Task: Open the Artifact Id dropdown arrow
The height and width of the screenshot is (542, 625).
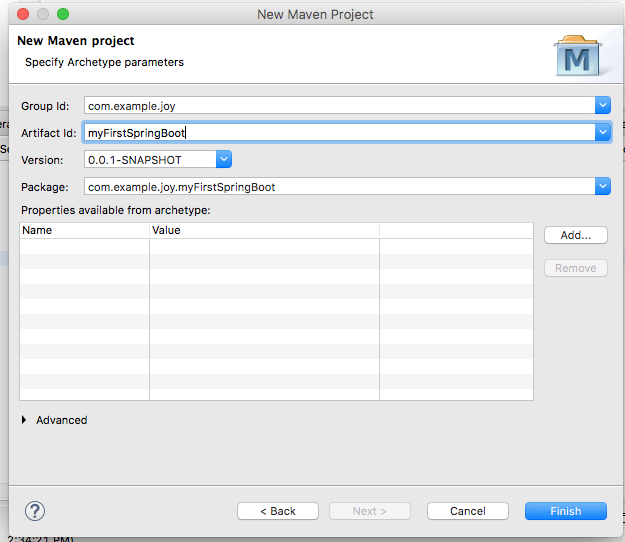Action: 602,132
